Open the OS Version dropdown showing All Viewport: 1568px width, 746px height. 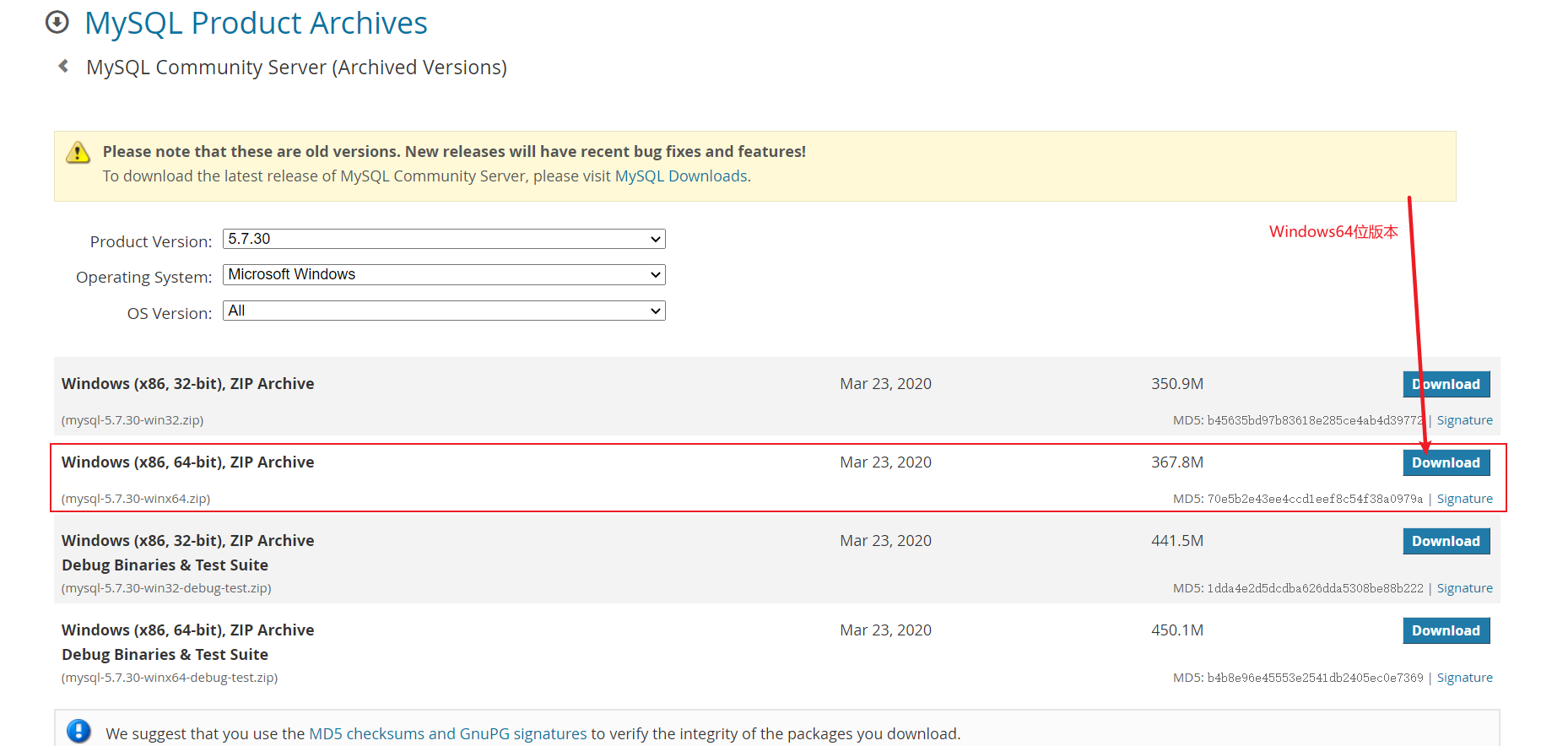[x=444, y=311]
